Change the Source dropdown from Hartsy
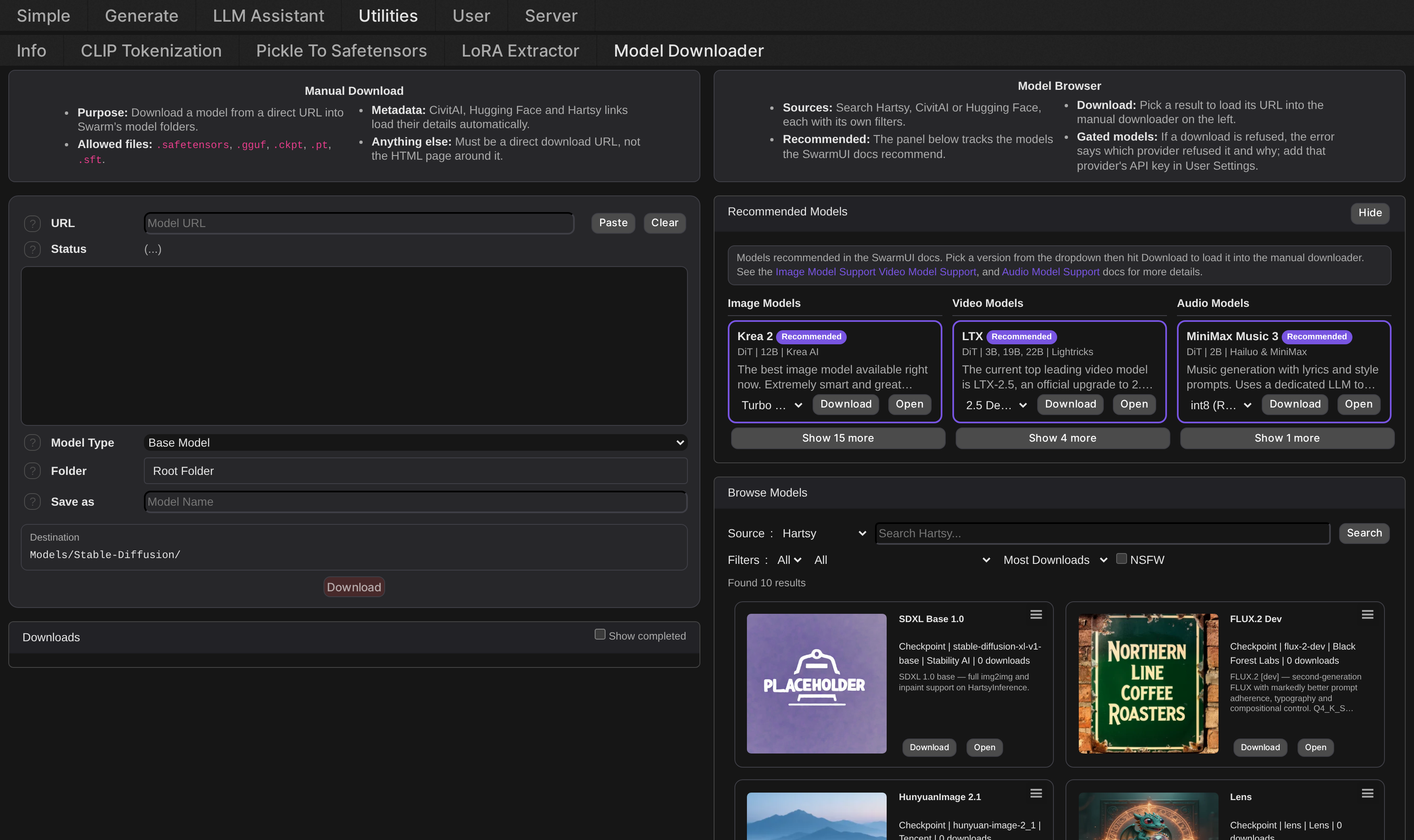 823,533
